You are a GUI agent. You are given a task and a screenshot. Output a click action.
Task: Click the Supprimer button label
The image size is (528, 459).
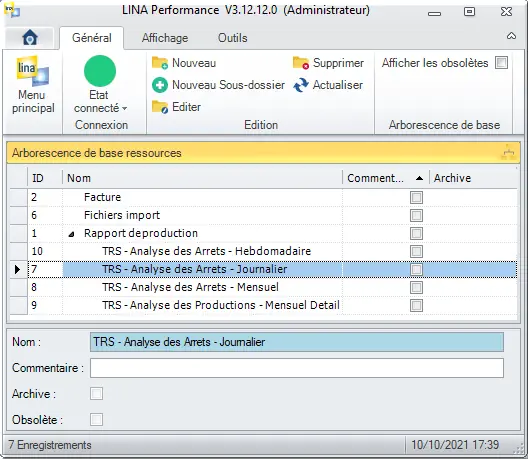click(x=338, y=63)
